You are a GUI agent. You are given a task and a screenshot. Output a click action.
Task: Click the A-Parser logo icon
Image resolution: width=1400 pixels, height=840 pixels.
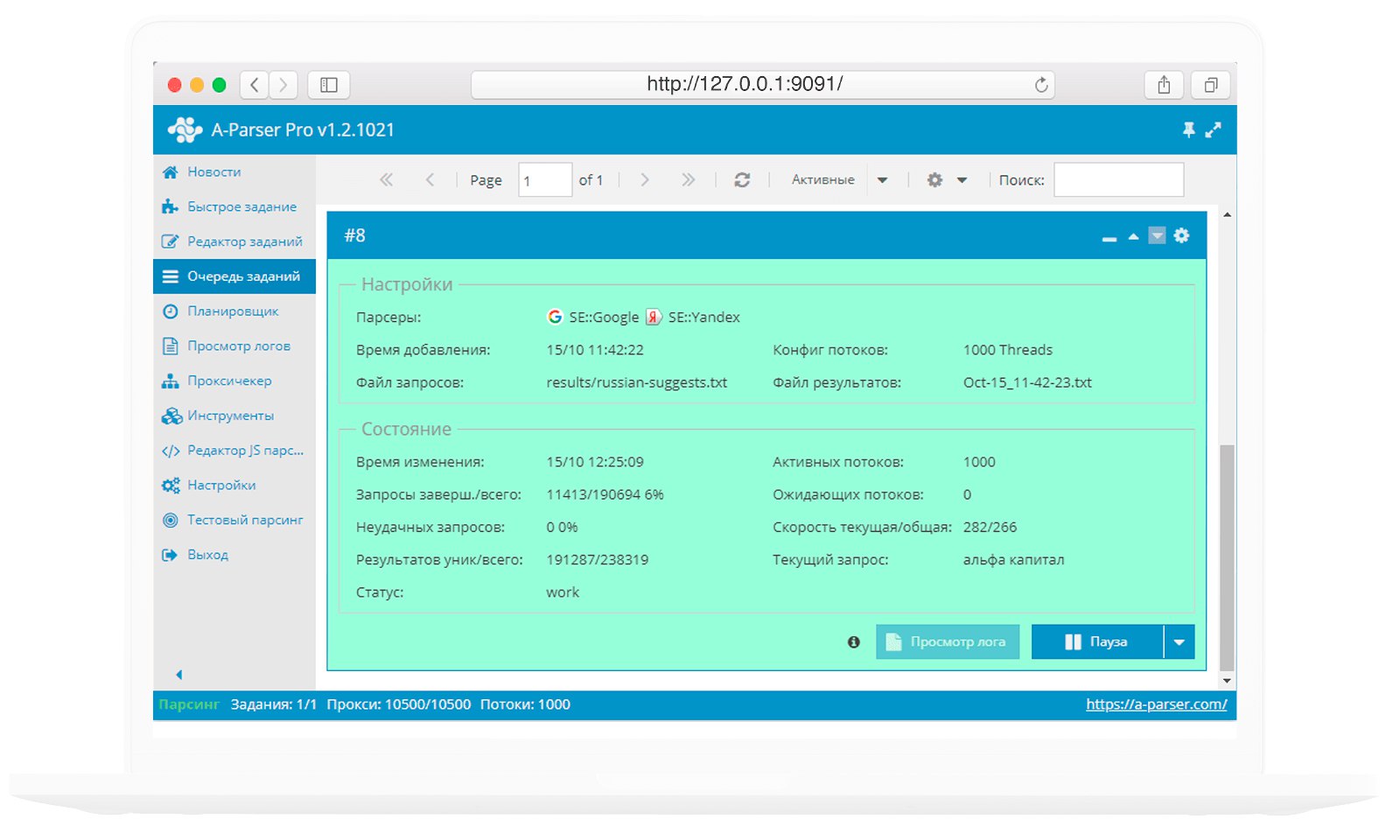[185, 130]
